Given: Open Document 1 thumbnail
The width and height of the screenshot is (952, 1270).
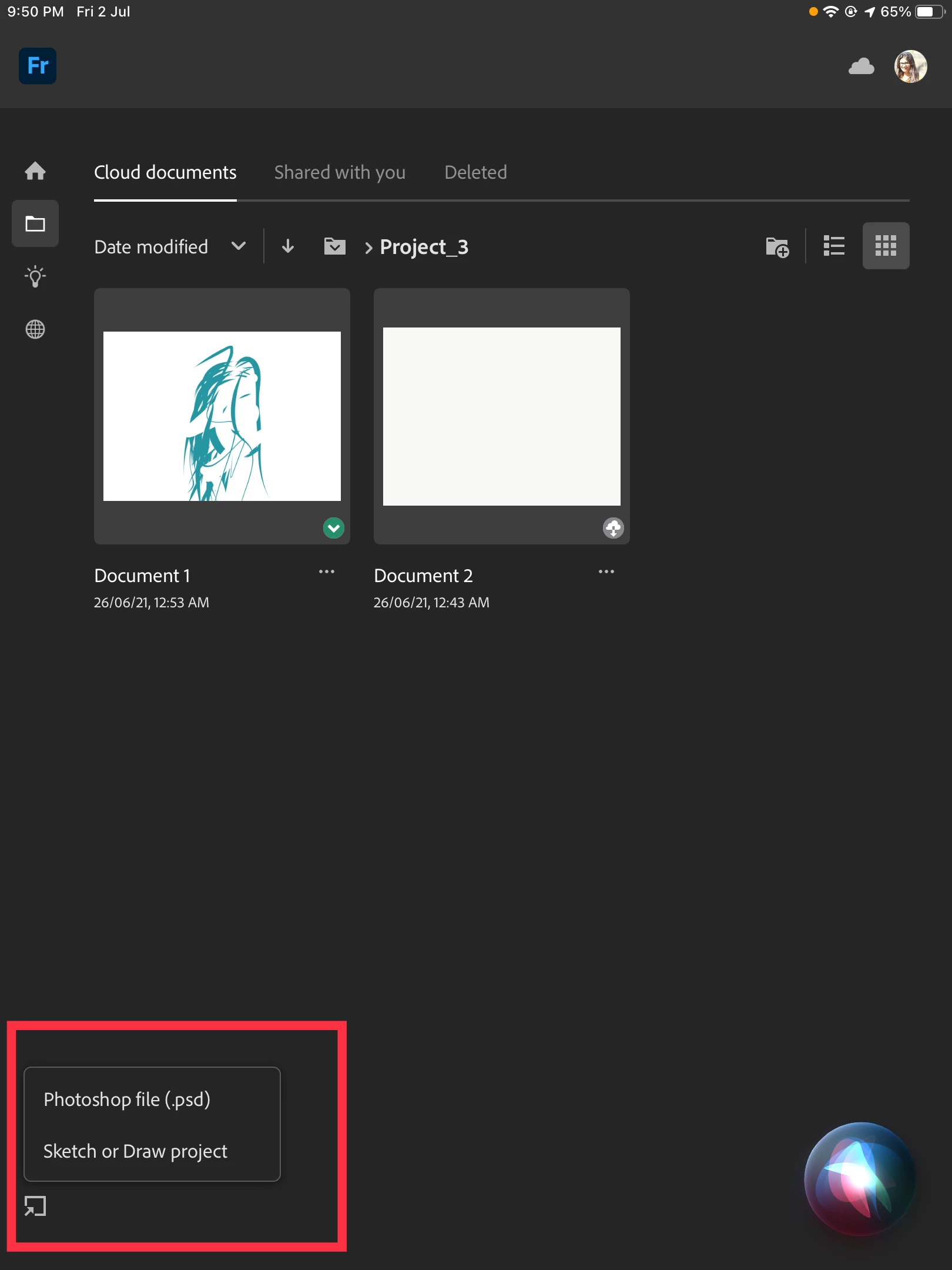Looking at the screenshot, I should pyautogui.click(x=222, y=416).
